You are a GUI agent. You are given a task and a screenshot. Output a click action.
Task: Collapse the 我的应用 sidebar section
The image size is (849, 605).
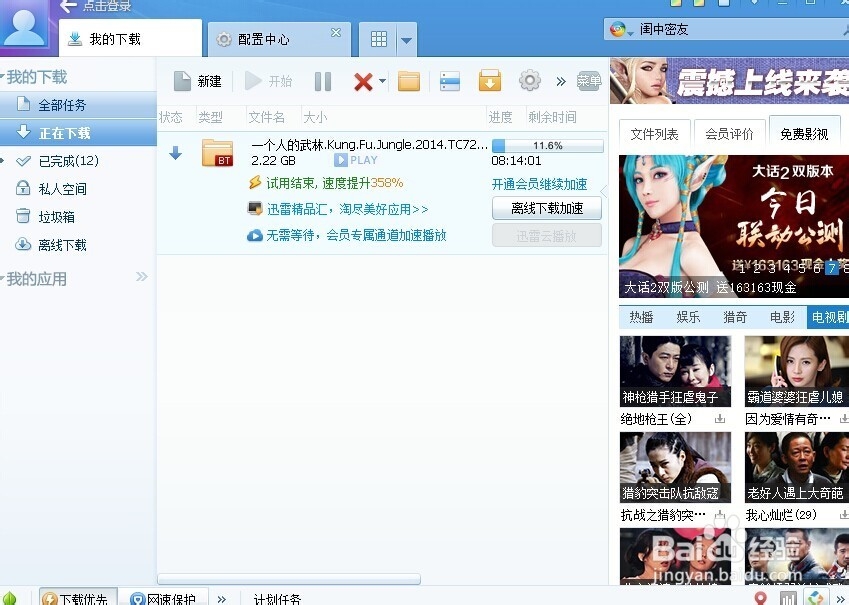[x=3, y=279]
